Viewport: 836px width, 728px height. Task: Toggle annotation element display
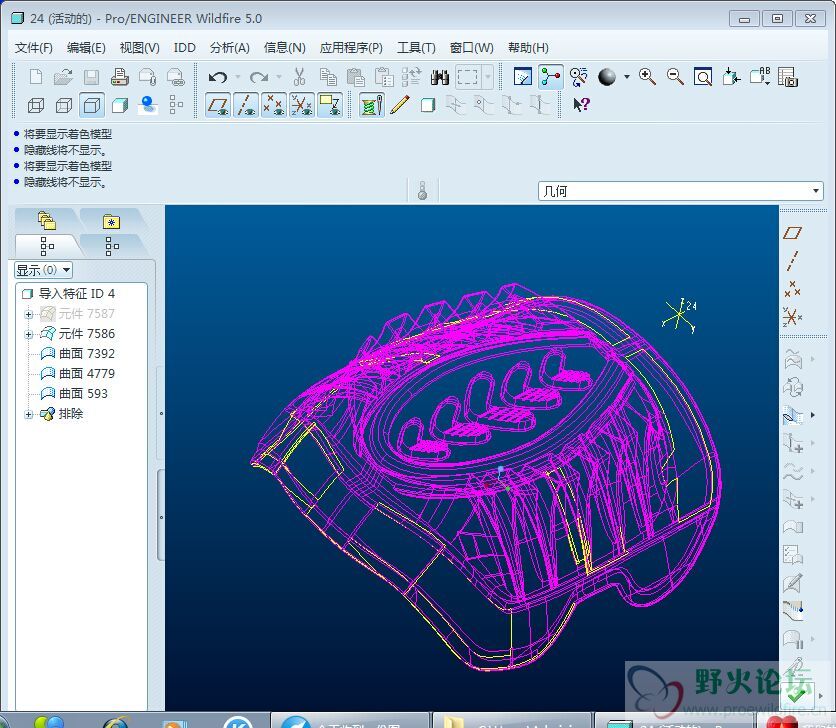[330, 105]
